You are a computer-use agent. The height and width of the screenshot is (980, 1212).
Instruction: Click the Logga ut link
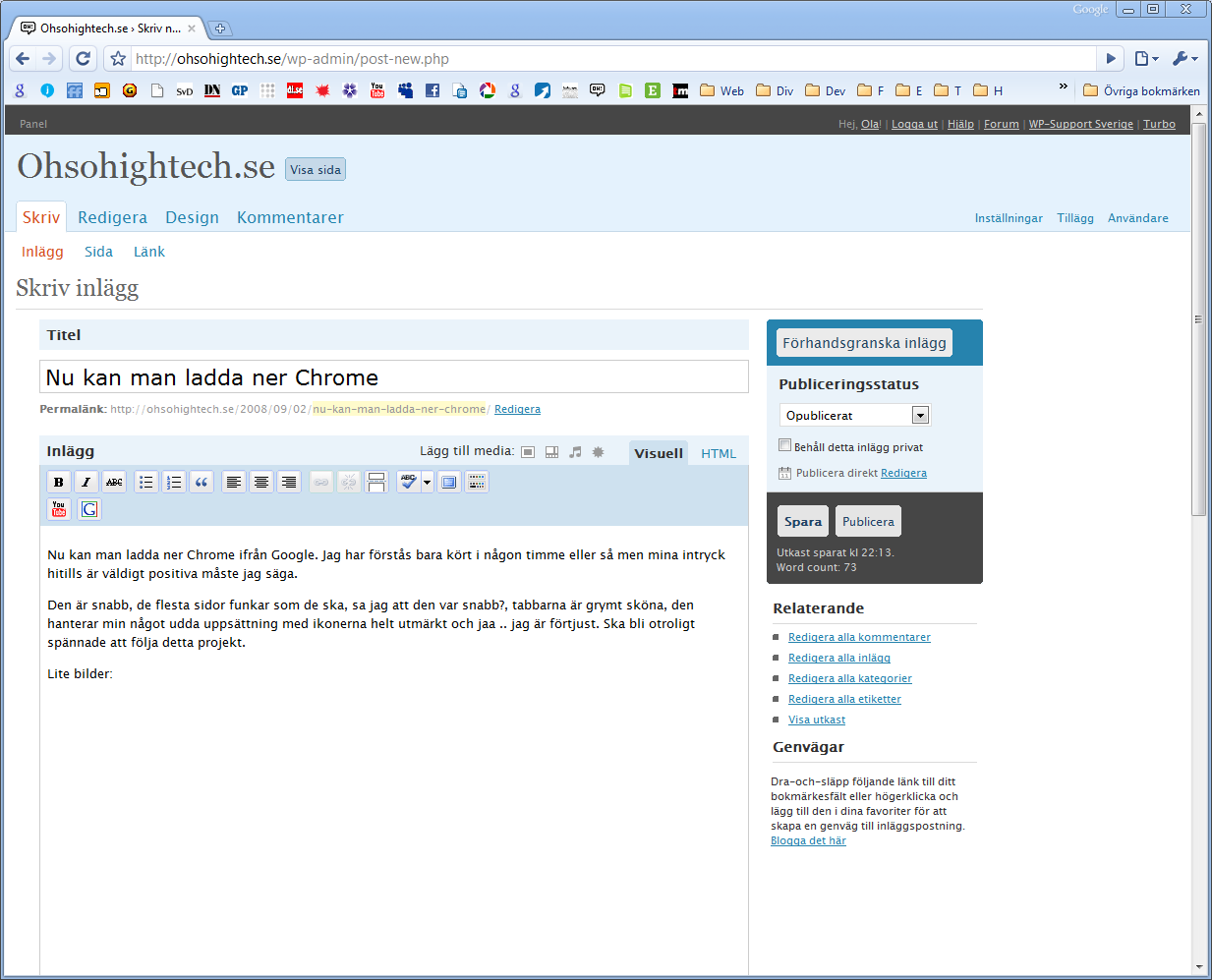pos(914,124)
